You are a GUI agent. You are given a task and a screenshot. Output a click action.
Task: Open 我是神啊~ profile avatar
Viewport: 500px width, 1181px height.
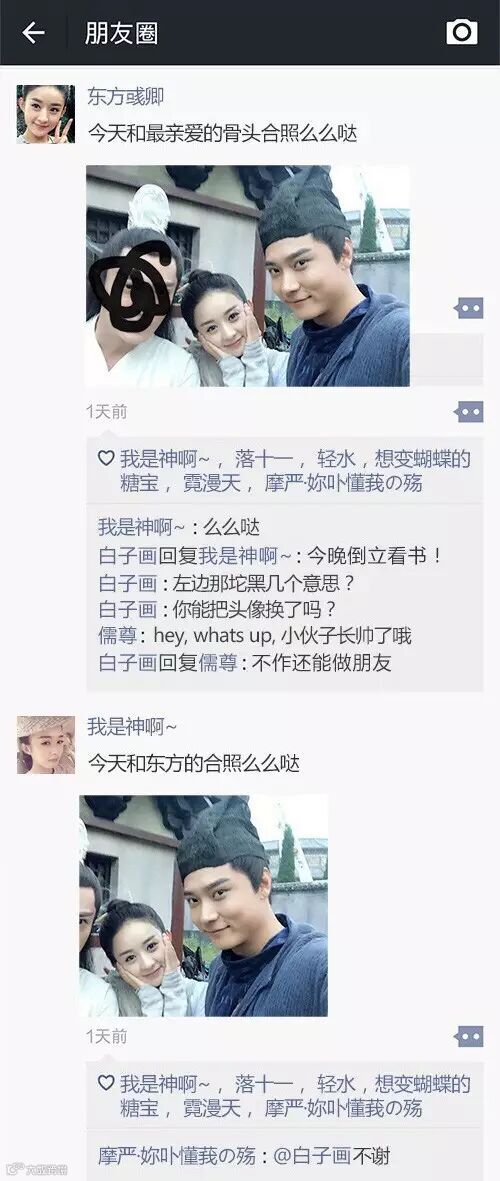click(46, 745)
